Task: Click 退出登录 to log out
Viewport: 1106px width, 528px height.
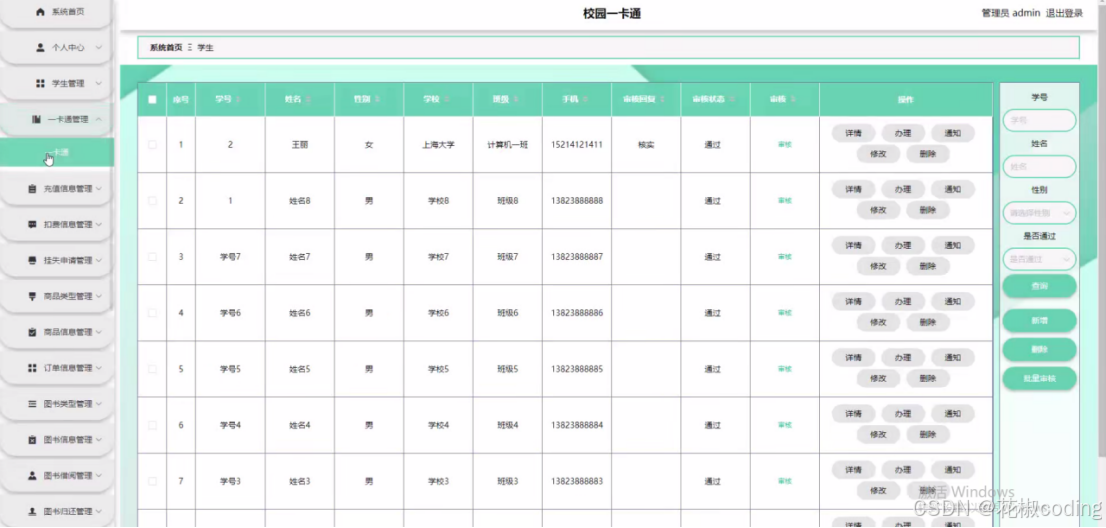Action: (x=1064, y=13)
